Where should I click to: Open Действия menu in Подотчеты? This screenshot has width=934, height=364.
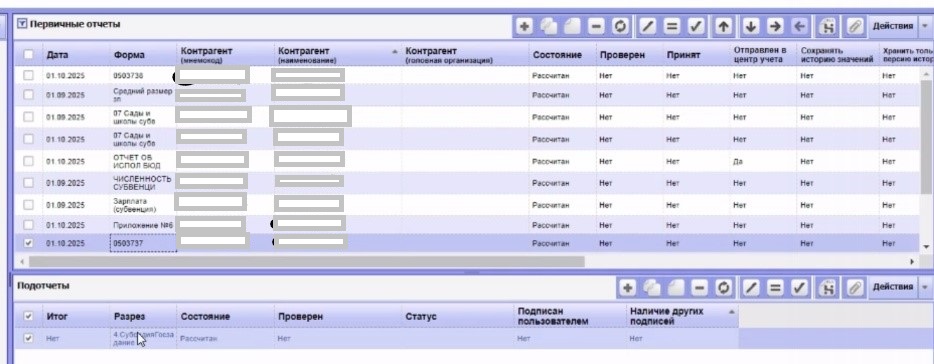893,288
